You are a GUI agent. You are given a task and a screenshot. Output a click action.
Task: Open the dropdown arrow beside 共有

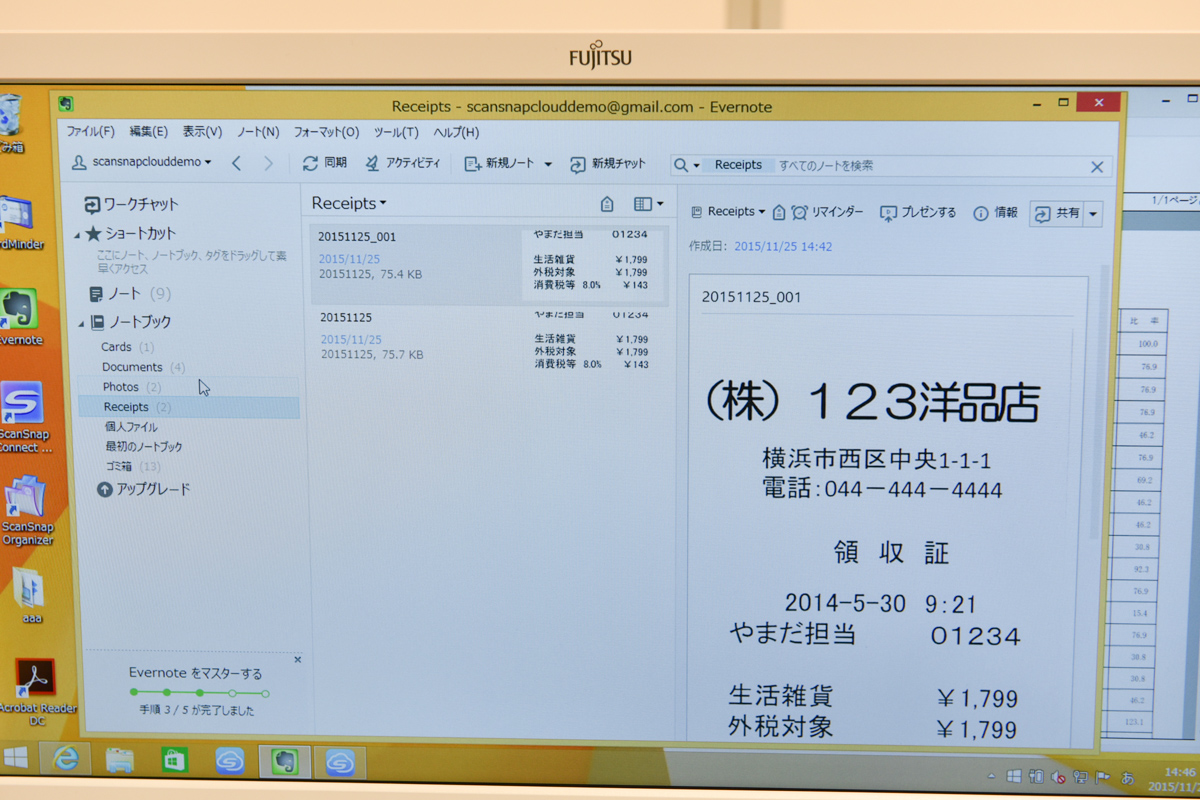(1092, 214)
